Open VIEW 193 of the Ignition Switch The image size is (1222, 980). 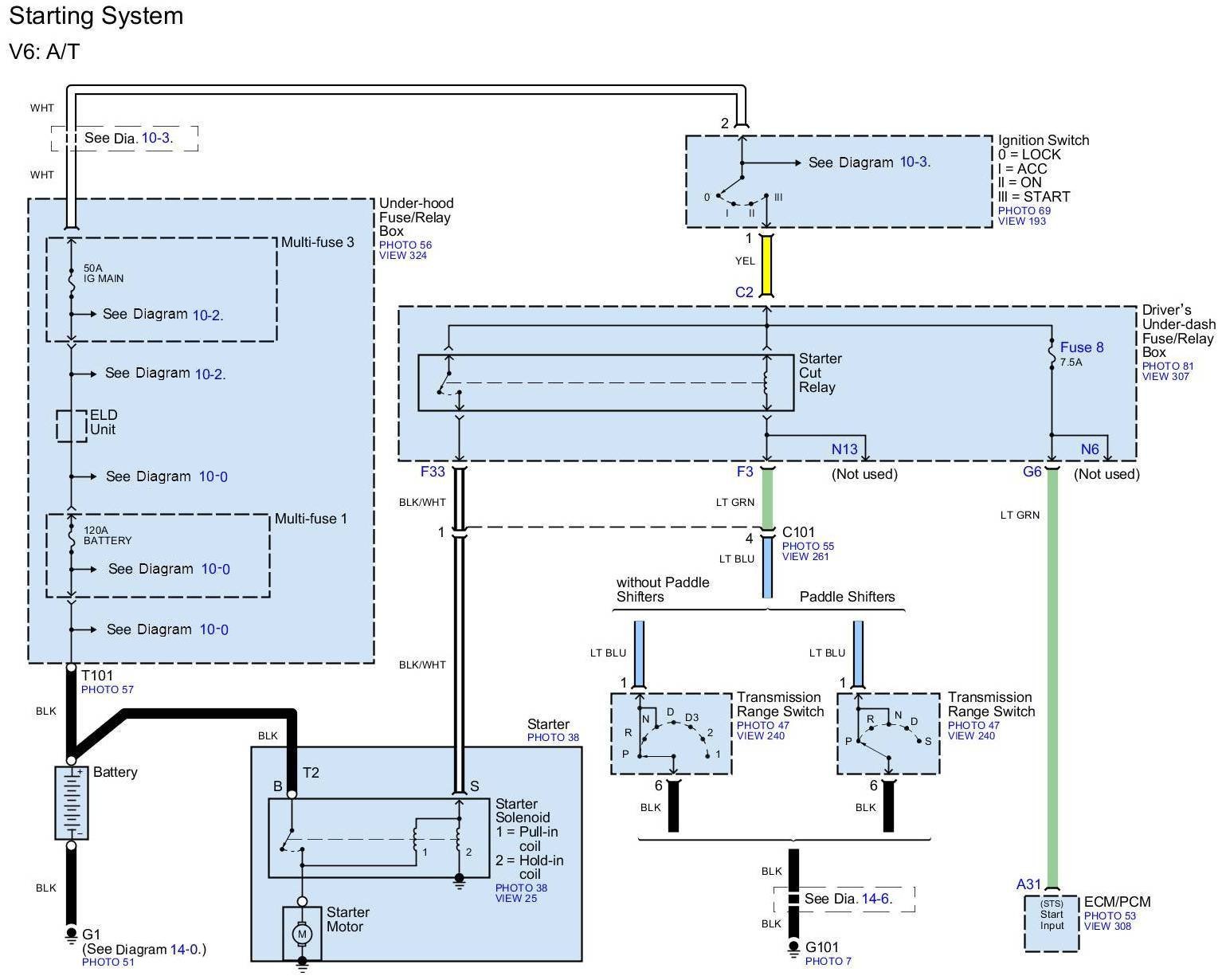1022,221
